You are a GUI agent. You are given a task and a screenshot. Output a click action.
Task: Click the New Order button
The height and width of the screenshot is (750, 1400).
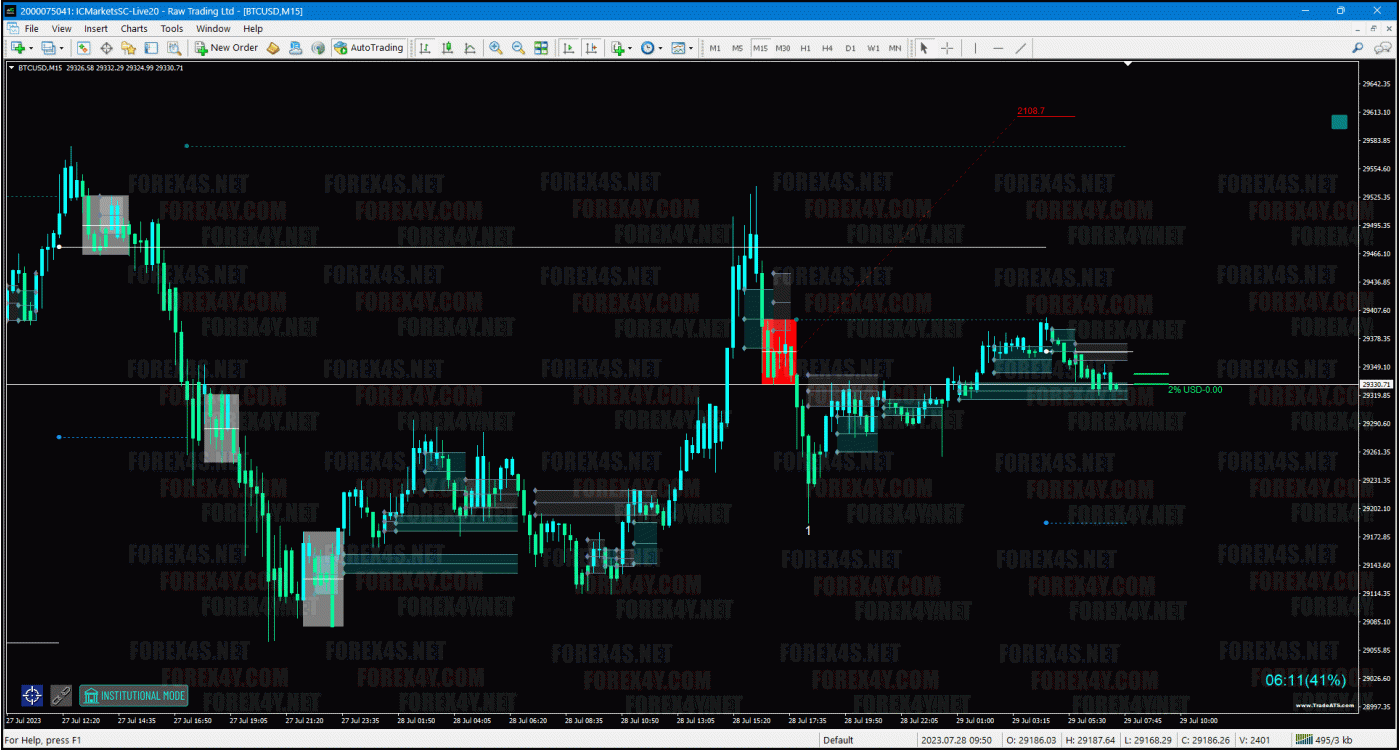coord(226,47)
